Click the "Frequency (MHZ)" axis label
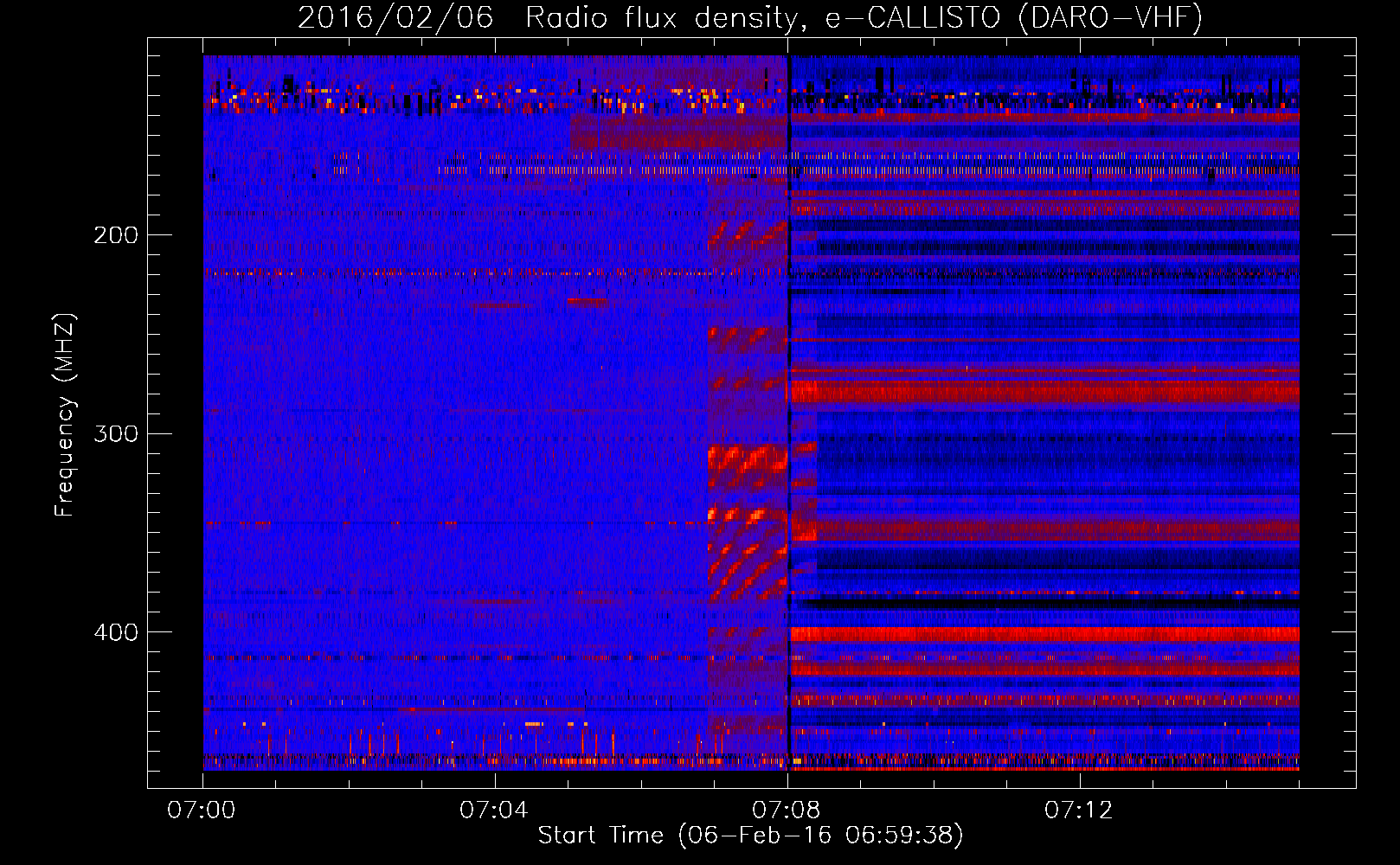The width and height of the screenshot is (1400, 865). [x=65, y=415]
